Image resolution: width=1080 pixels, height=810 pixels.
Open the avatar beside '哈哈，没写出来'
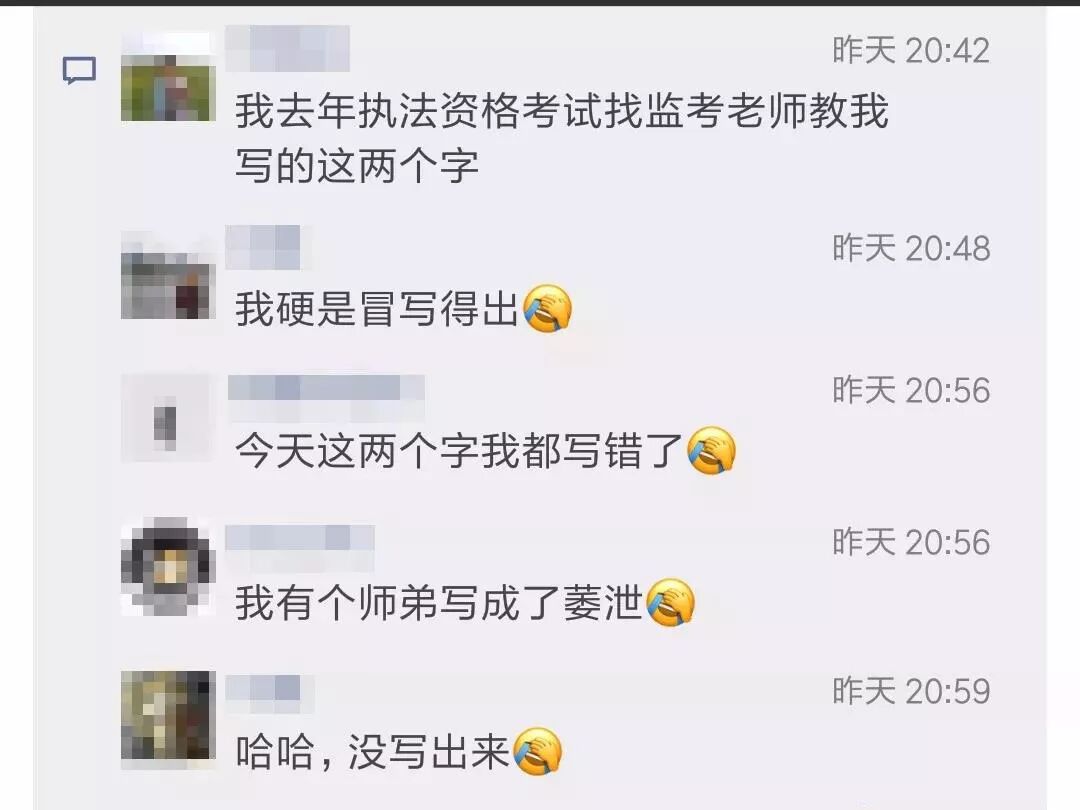coord(168,719)
